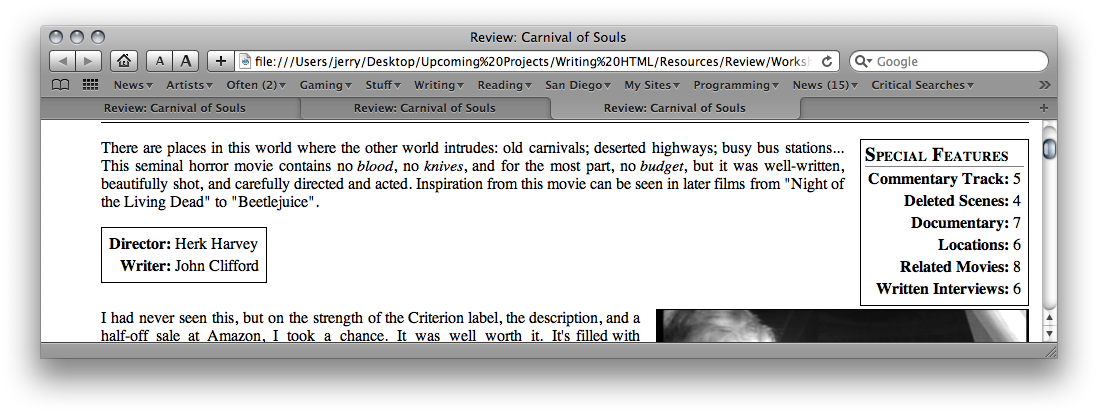
Task: Open Top Sites grid icon
Action: [90, 85]
